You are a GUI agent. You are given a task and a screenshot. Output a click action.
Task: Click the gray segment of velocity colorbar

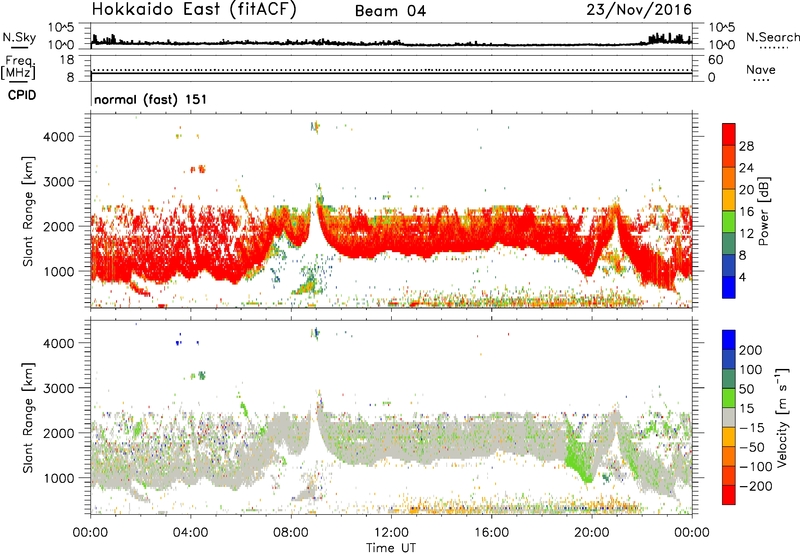tap(729, 417)
